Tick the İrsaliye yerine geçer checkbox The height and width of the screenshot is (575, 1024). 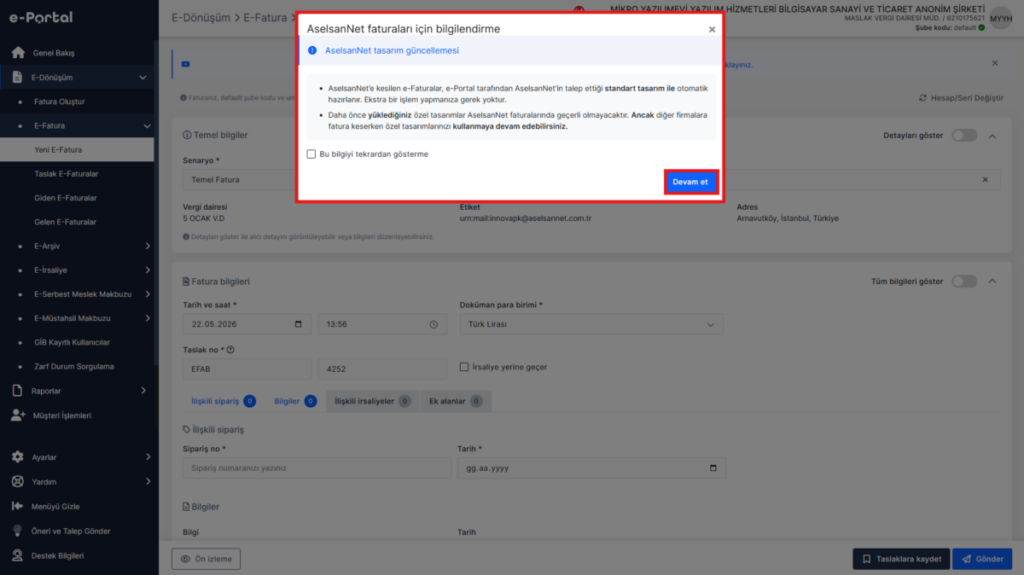(464, 367)
